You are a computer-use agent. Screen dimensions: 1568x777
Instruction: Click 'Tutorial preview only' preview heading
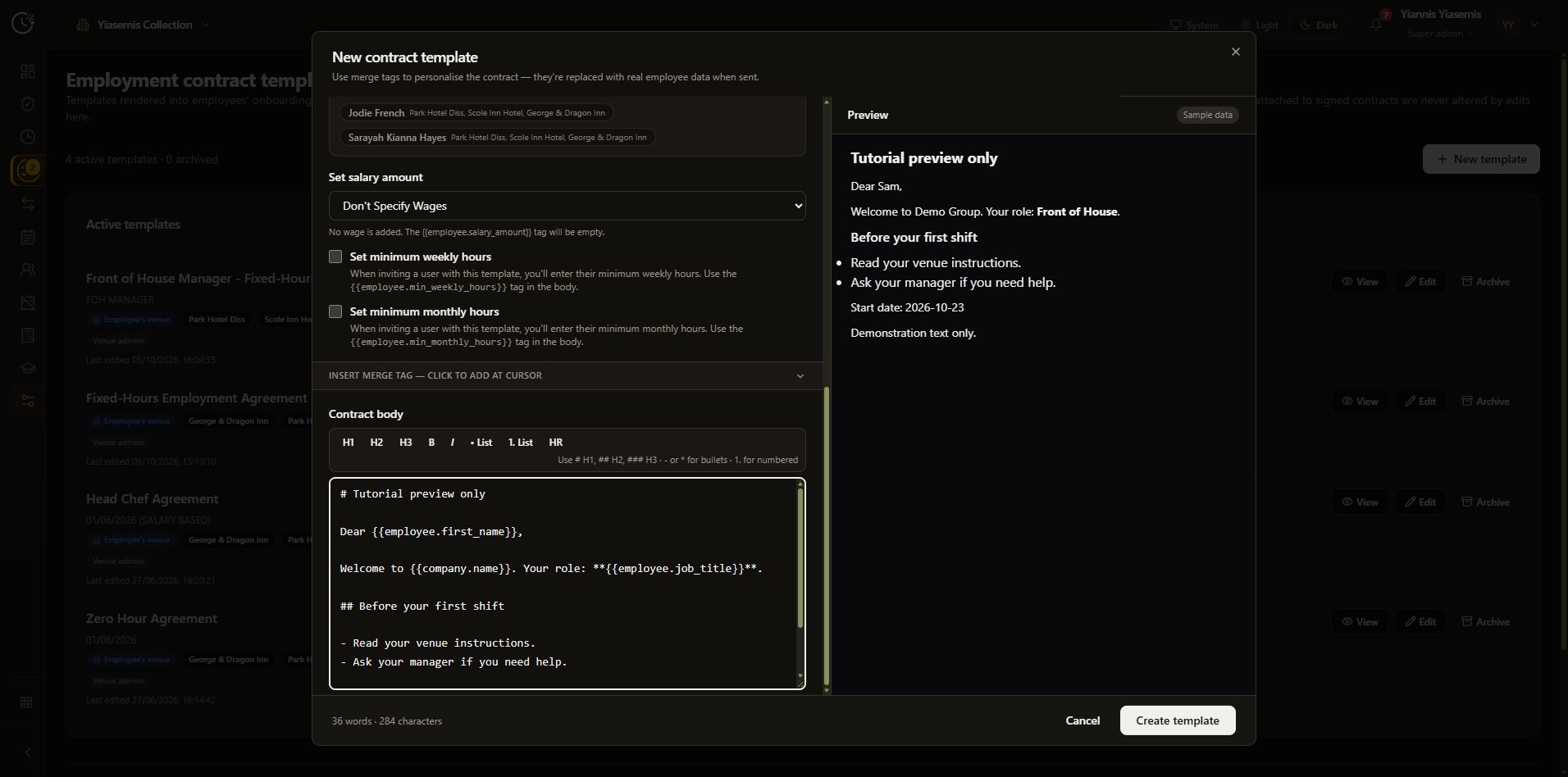(x=923, y=158)
